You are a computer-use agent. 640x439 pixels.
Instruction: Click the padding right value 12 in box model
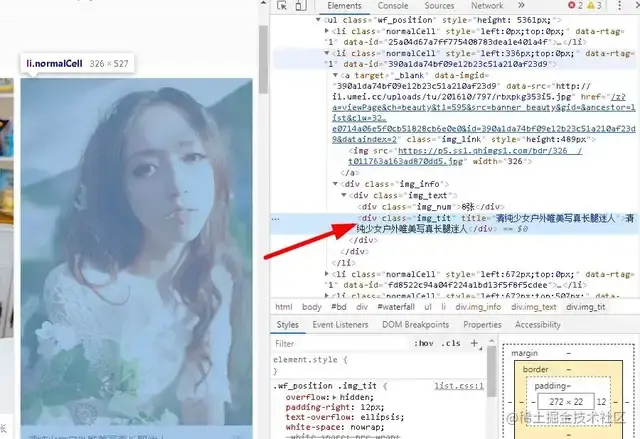(x=601, y=402)
